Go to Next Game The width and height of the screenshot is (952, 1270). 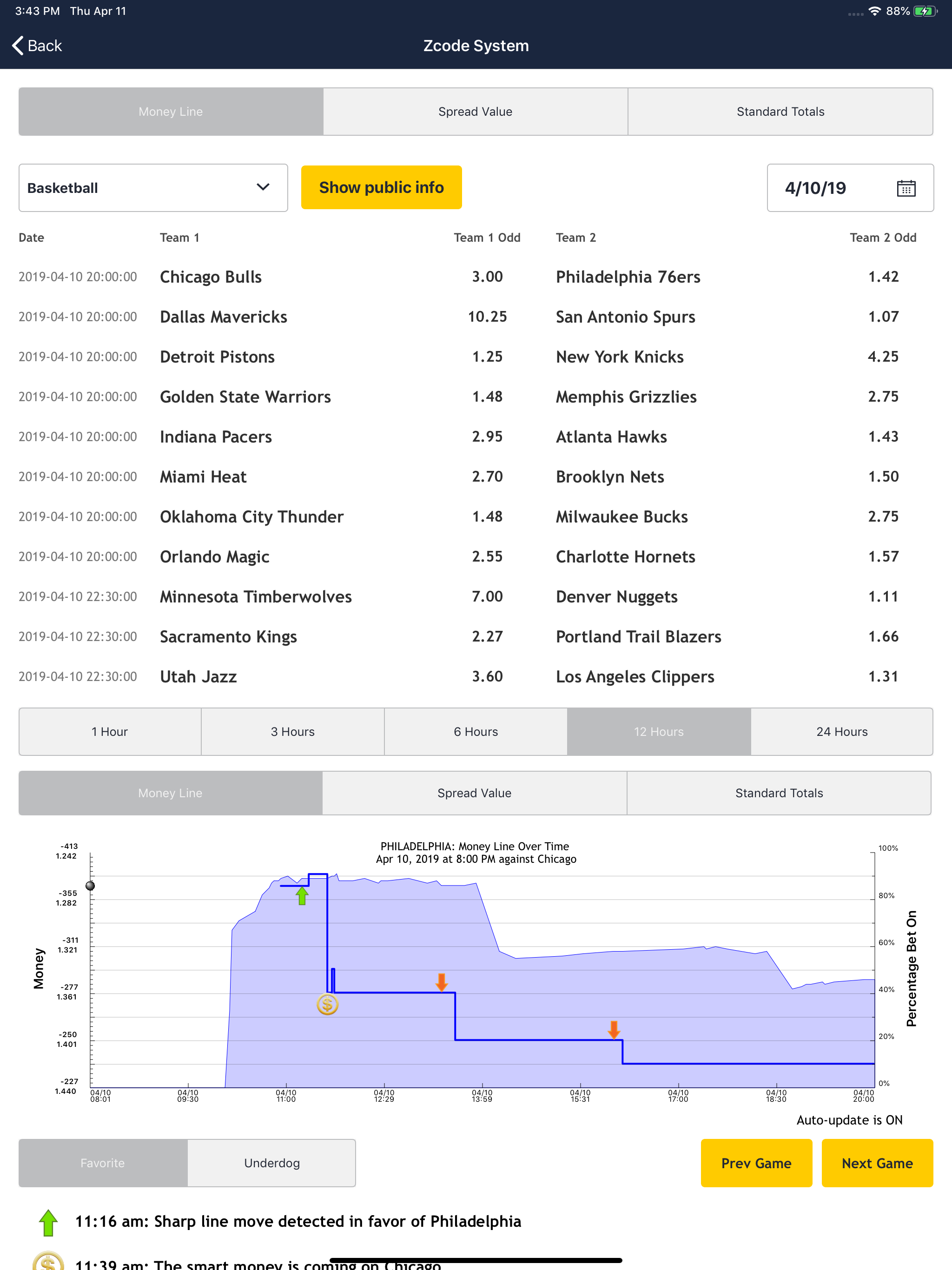coord(877,1163)
